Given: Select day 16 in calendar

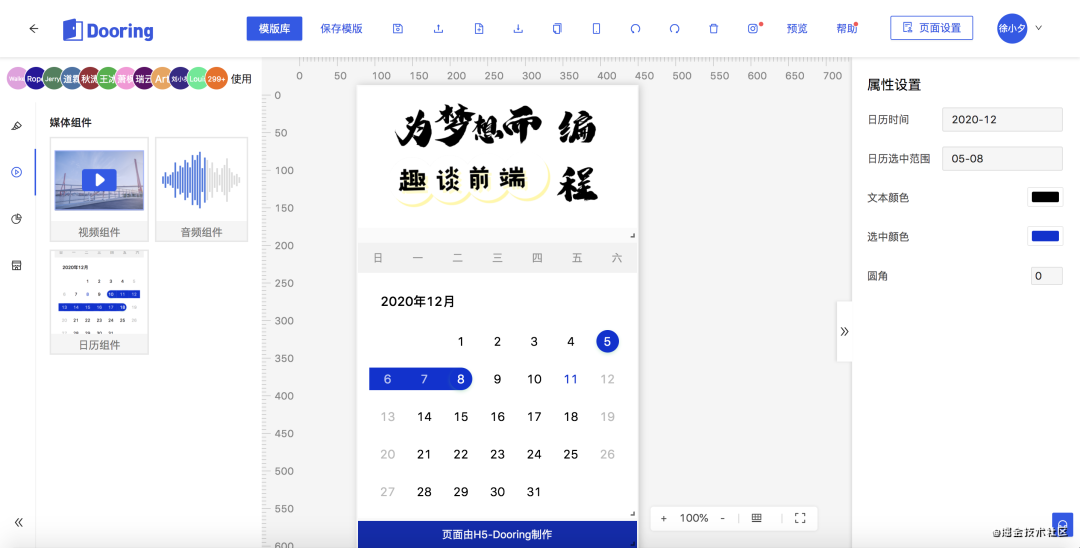Looking at the screenshot, I should (497, 417).
